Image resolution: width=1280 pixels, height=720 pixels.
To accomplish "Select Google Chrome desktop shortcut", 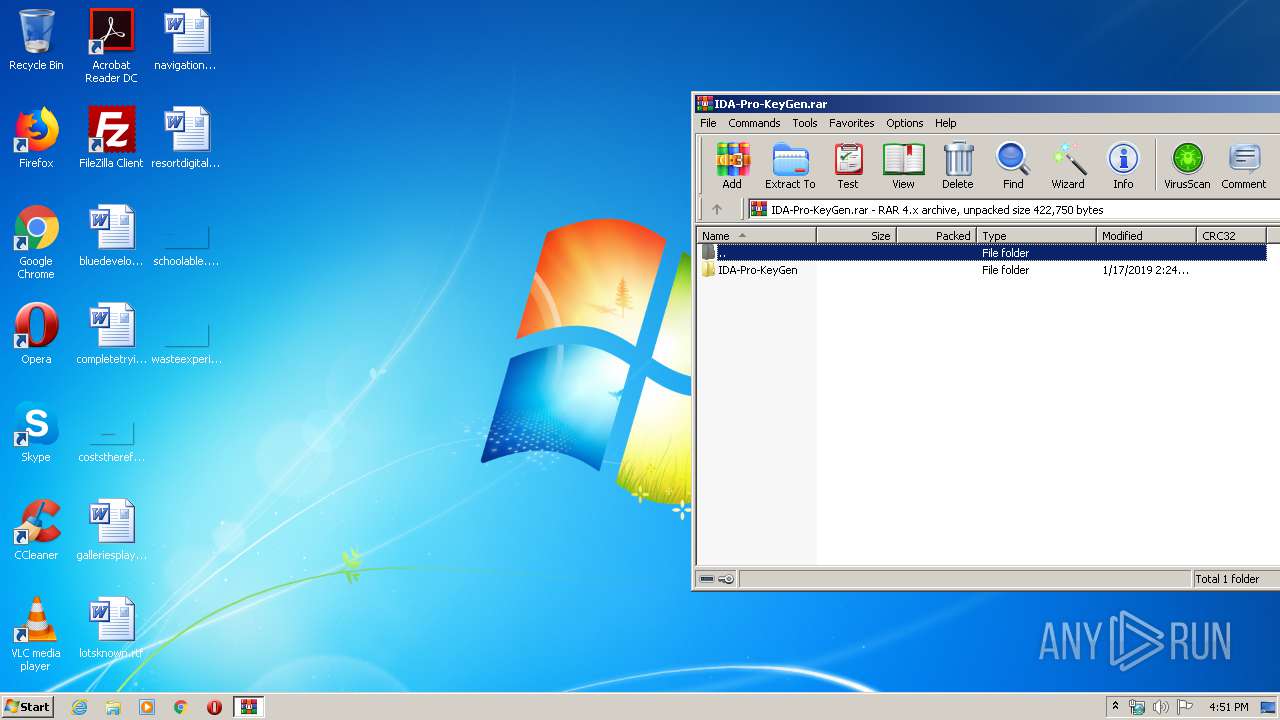I will pos(36,242).
